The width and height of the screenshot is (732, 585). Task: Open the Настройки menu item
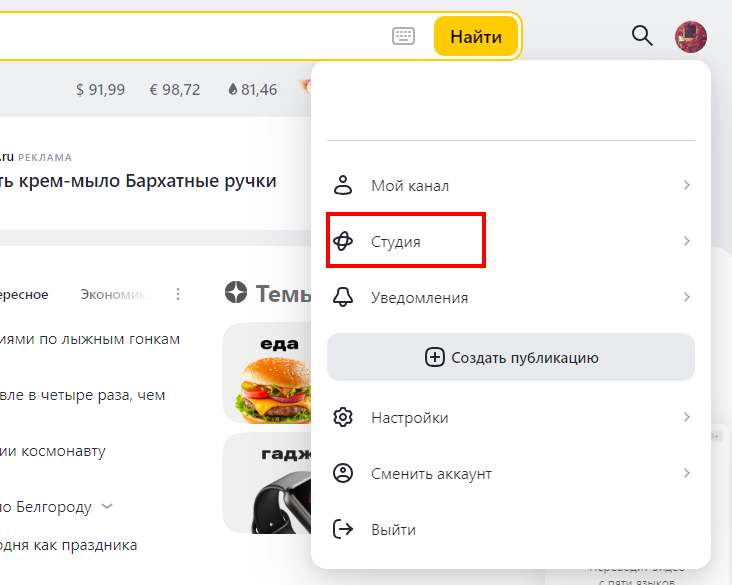click(511, 417)
